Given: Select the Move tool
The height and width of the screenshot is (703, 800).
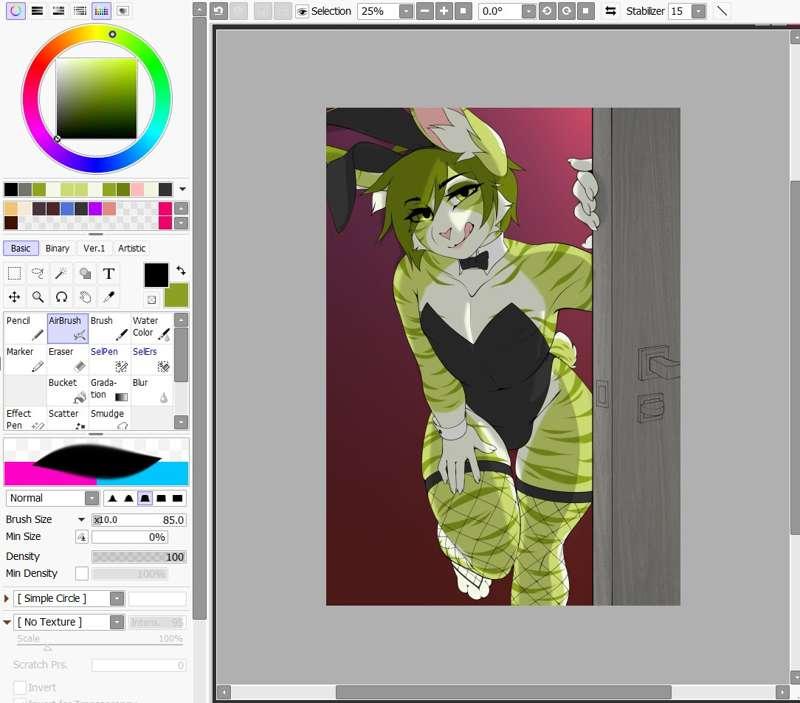Looking at the screenshot, I should tap(14, 297).
